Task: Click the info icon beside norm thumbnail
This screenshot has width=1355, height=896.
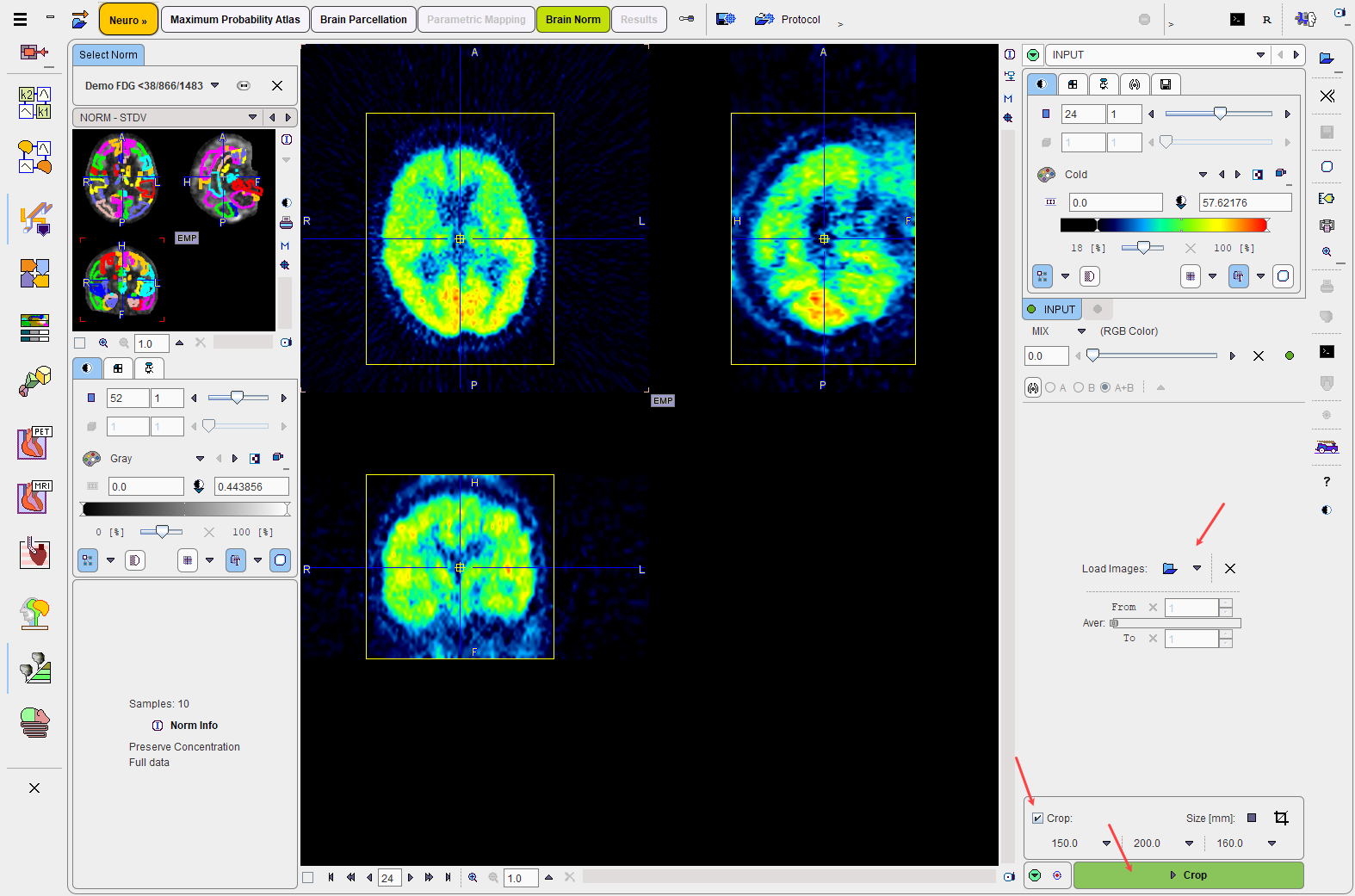Action: [x=286, y=139]
